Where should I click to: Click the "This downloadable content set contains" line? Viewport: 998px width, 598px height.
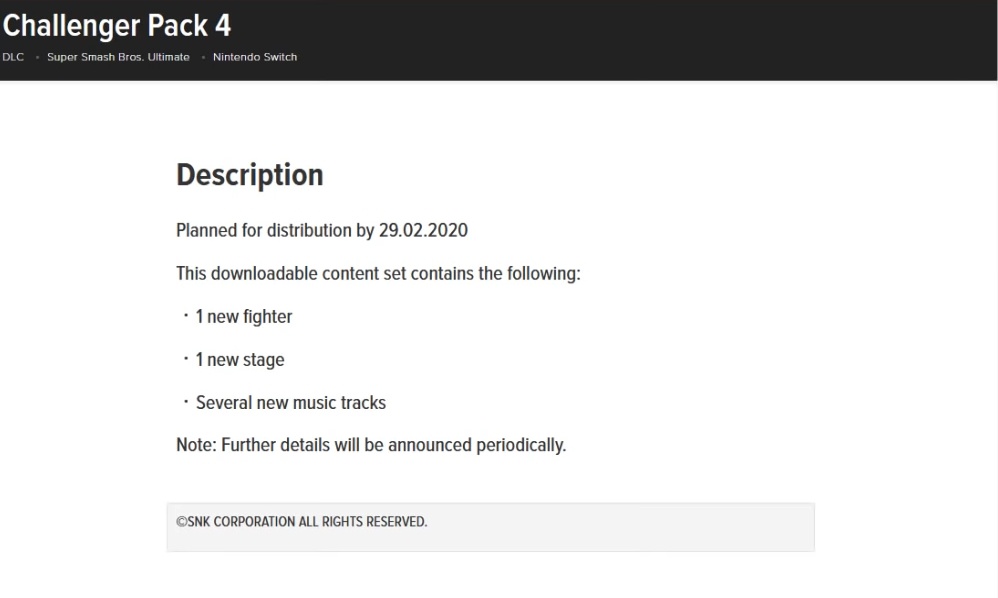[378, 273]
